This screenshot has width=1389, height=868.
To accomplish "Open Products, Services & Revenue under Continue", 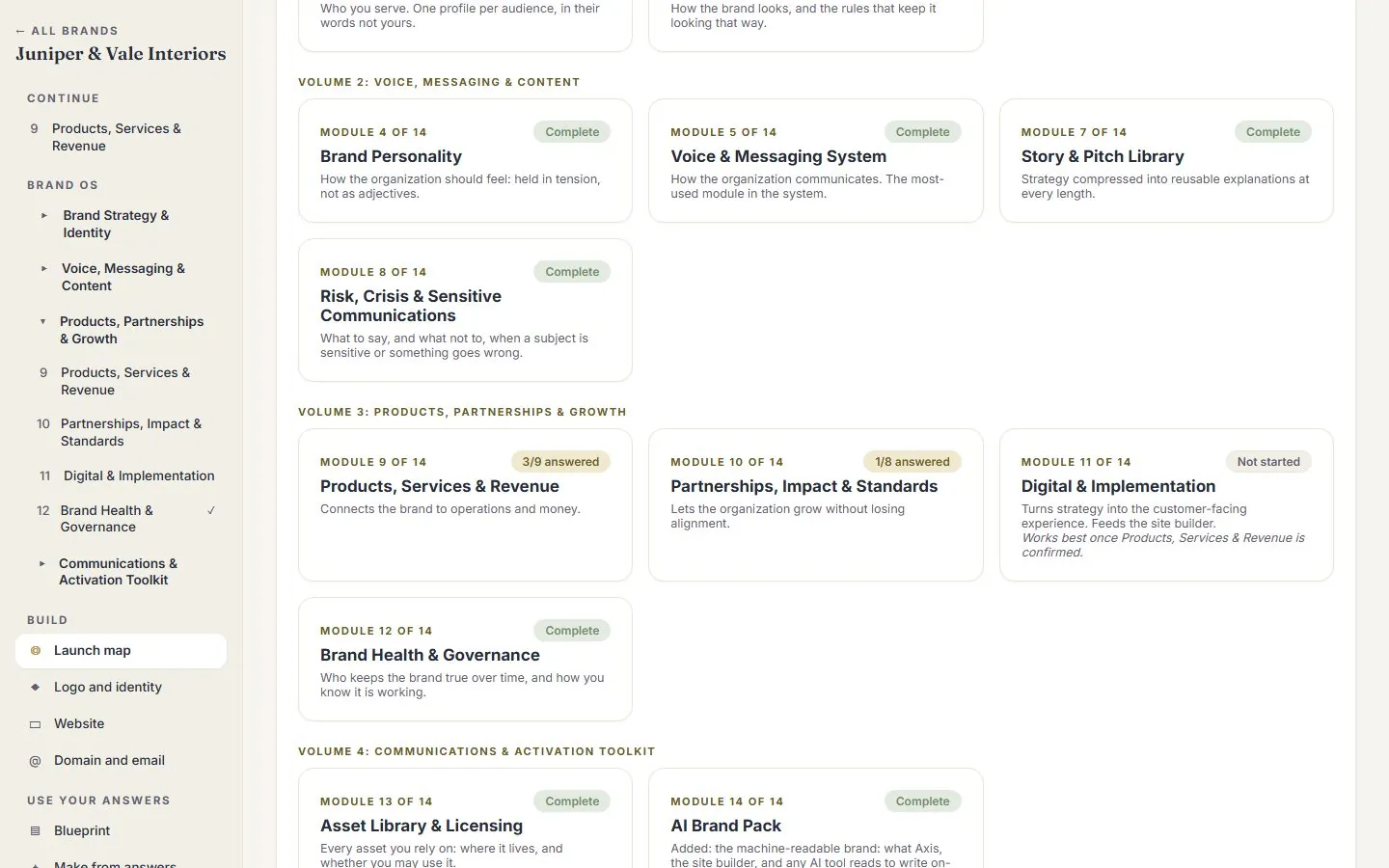I will tap(121, 137).
